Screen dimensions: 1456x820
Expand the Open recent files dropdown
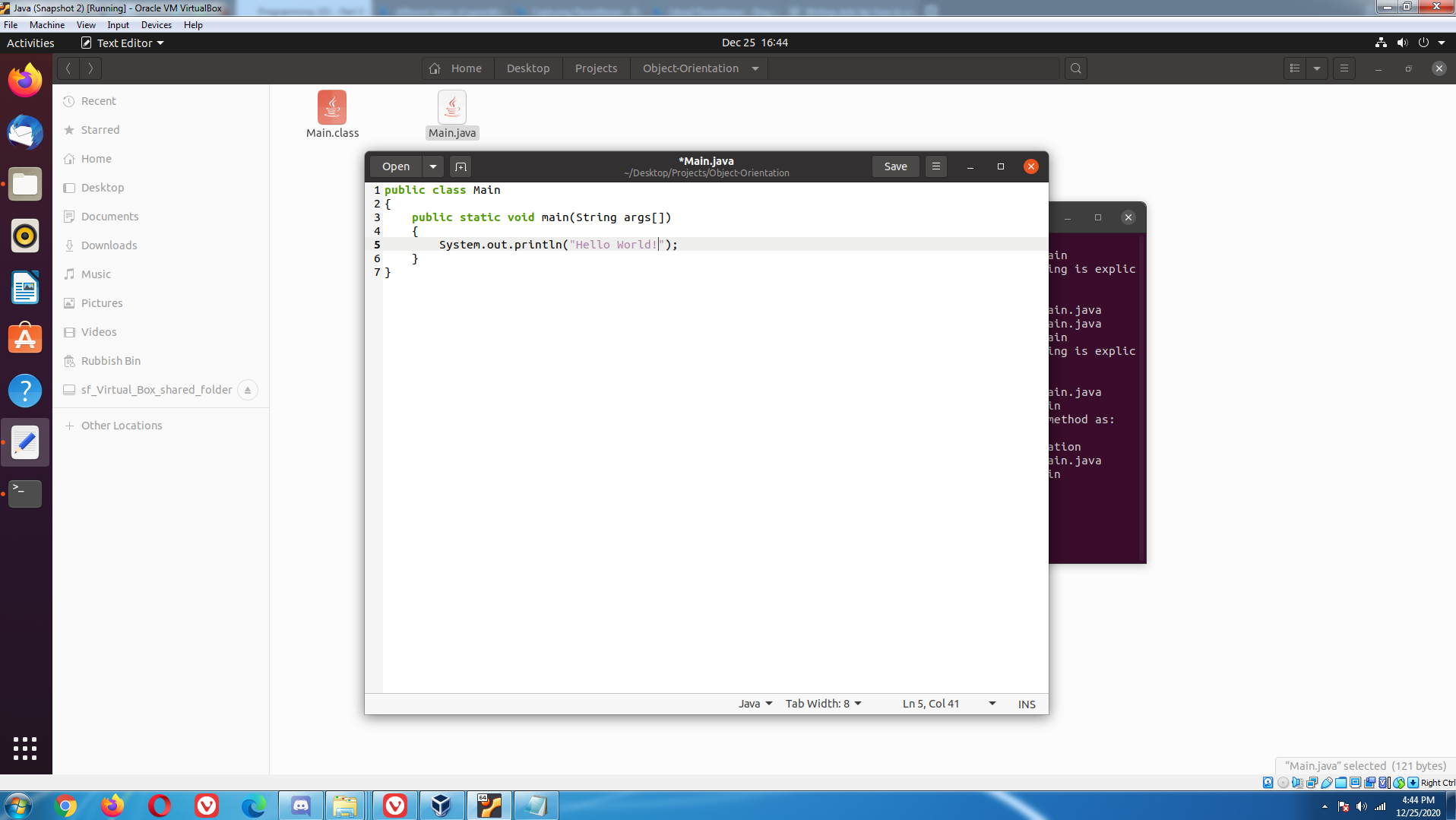click(x=433, y=166)
